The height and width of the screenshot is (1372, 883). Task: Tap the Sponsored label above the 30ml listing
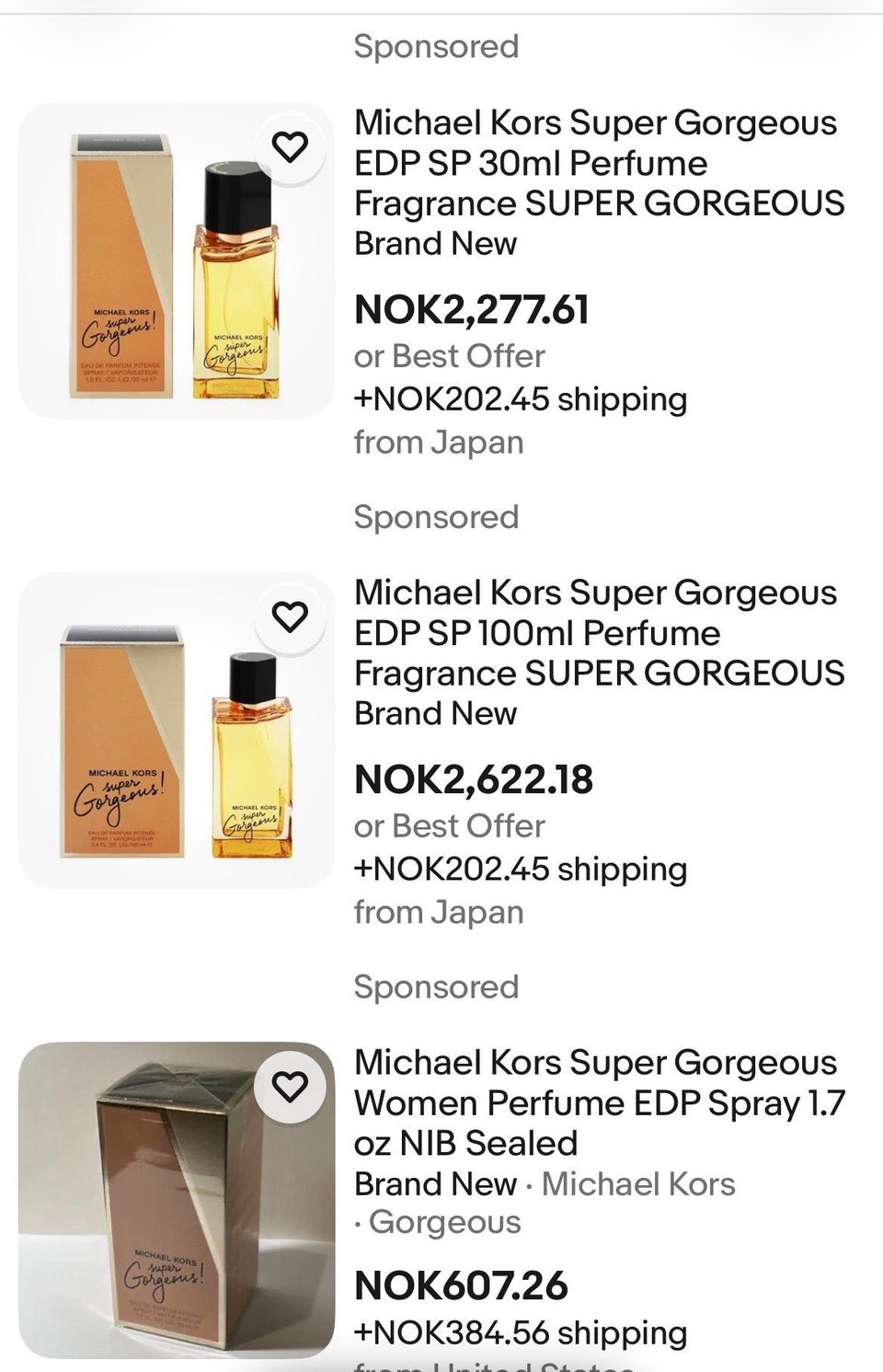[x=436, y=46]
